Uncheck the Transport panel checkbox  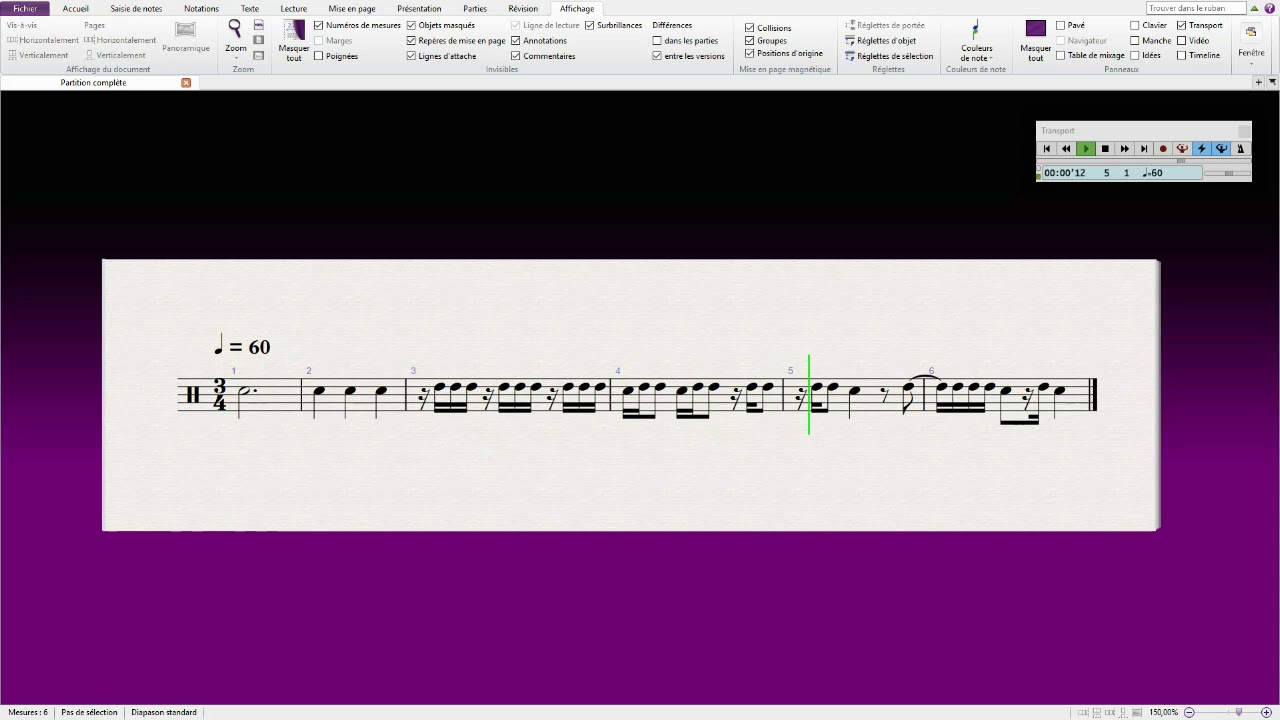[x=1182, y=25]
